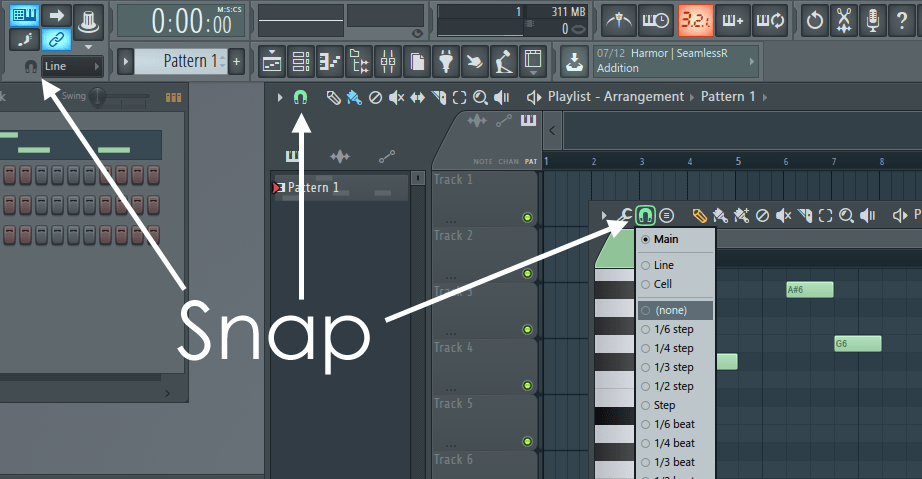This screenshot has height=479, width=922.
Task: Open Piano roll menu arrow left of wrench
Action: pyautogui.click(x=604, y=216)
